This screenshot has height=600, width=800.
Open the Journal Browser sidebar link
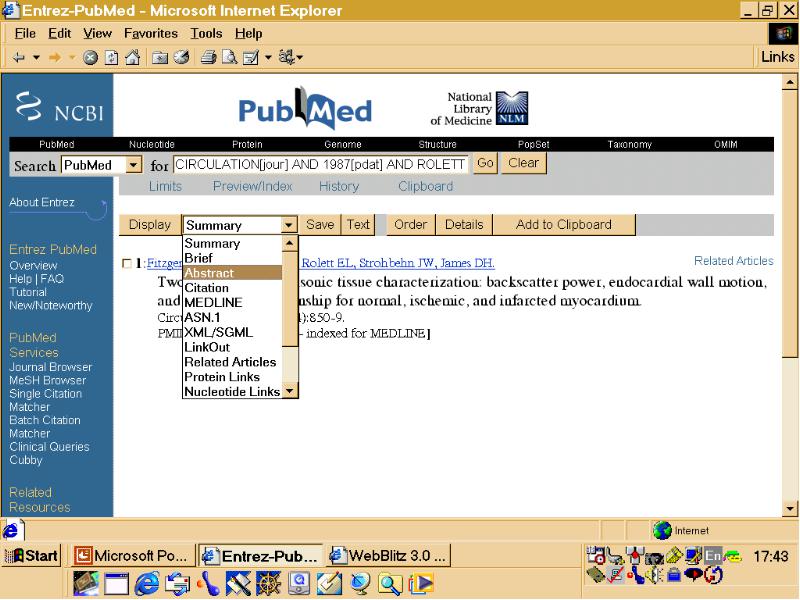point(51,367)
